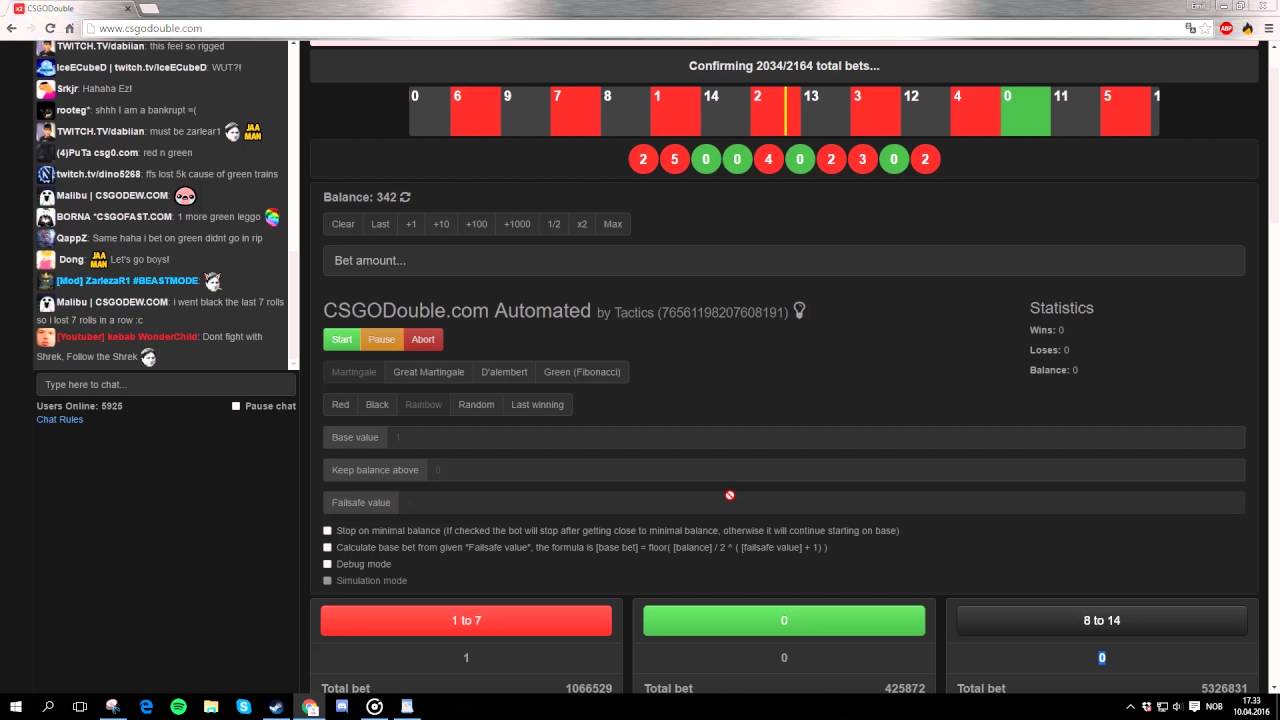
Task: Click the translate icon in address bar
Action: [1190, 28]
